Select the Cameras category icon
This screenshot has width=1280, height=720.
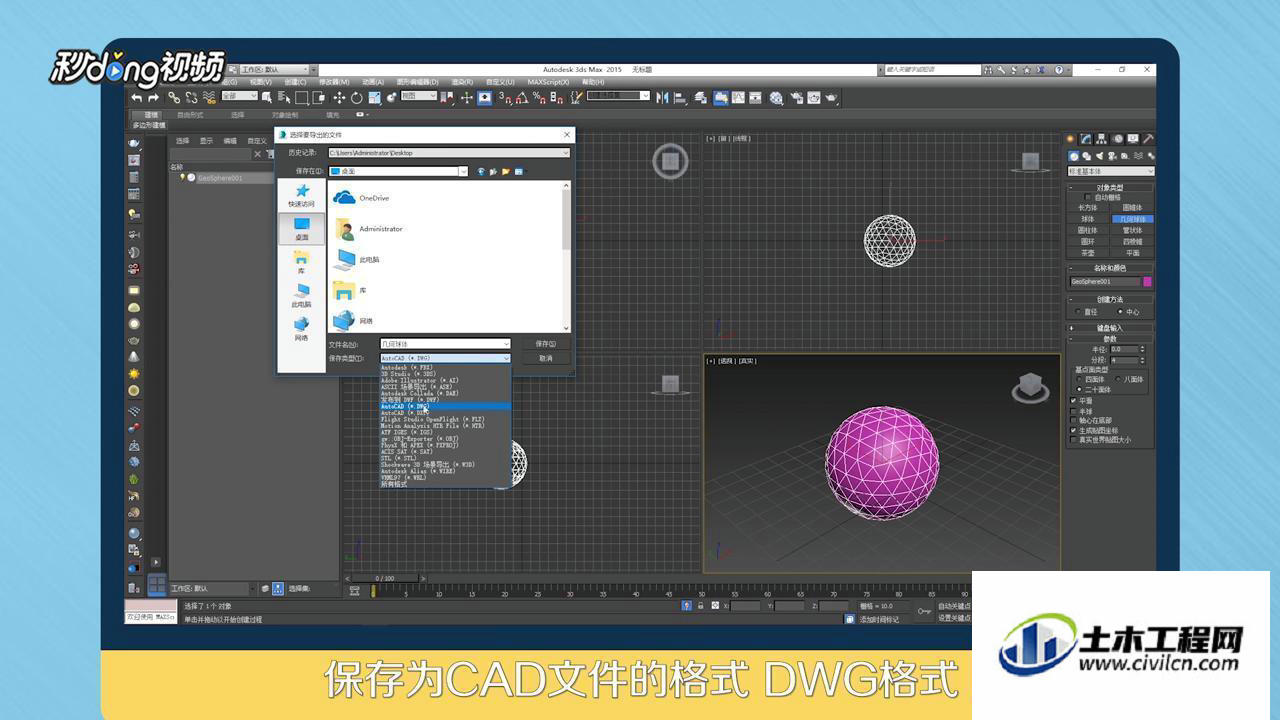pos(1112,156)
